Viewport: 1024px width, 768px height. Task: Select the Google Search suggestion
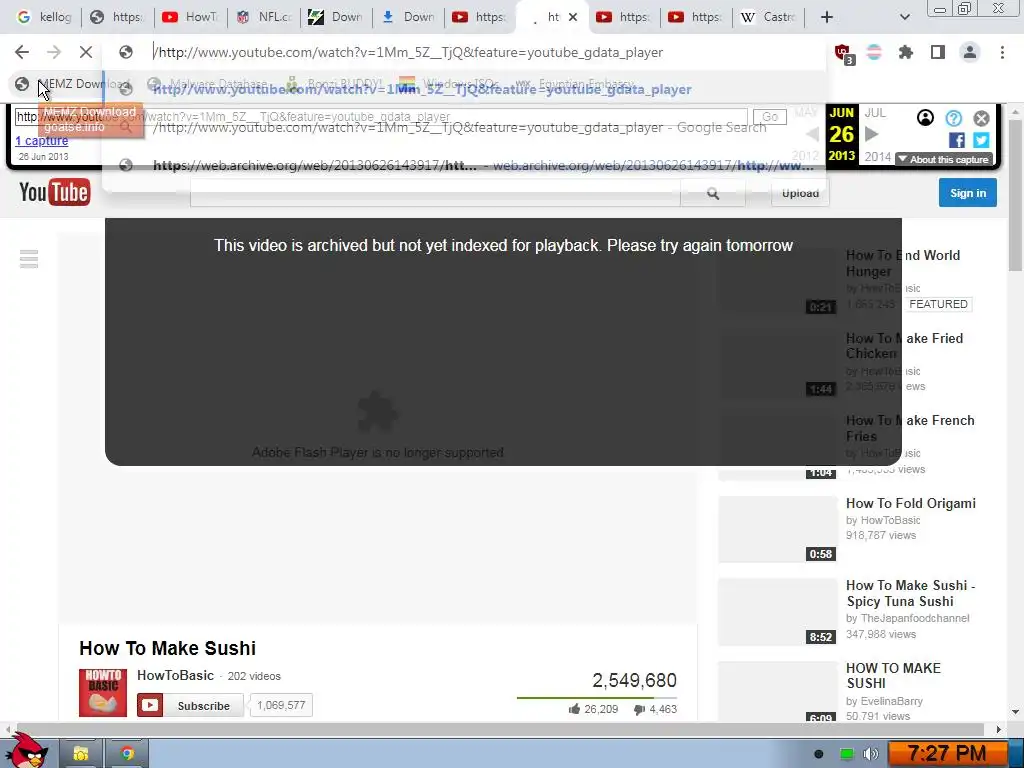point(460,127)
